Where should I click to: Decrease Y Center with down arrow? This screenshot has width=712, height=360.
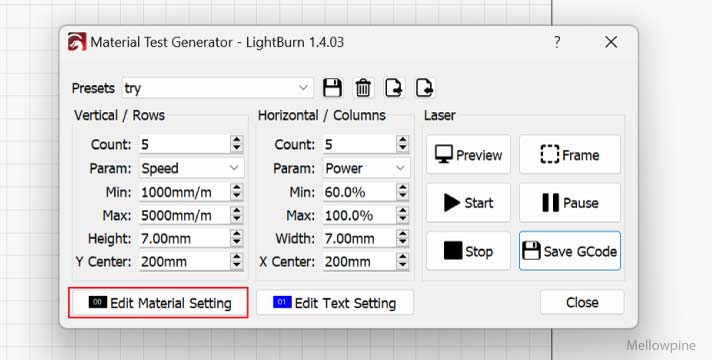[236, 266]
